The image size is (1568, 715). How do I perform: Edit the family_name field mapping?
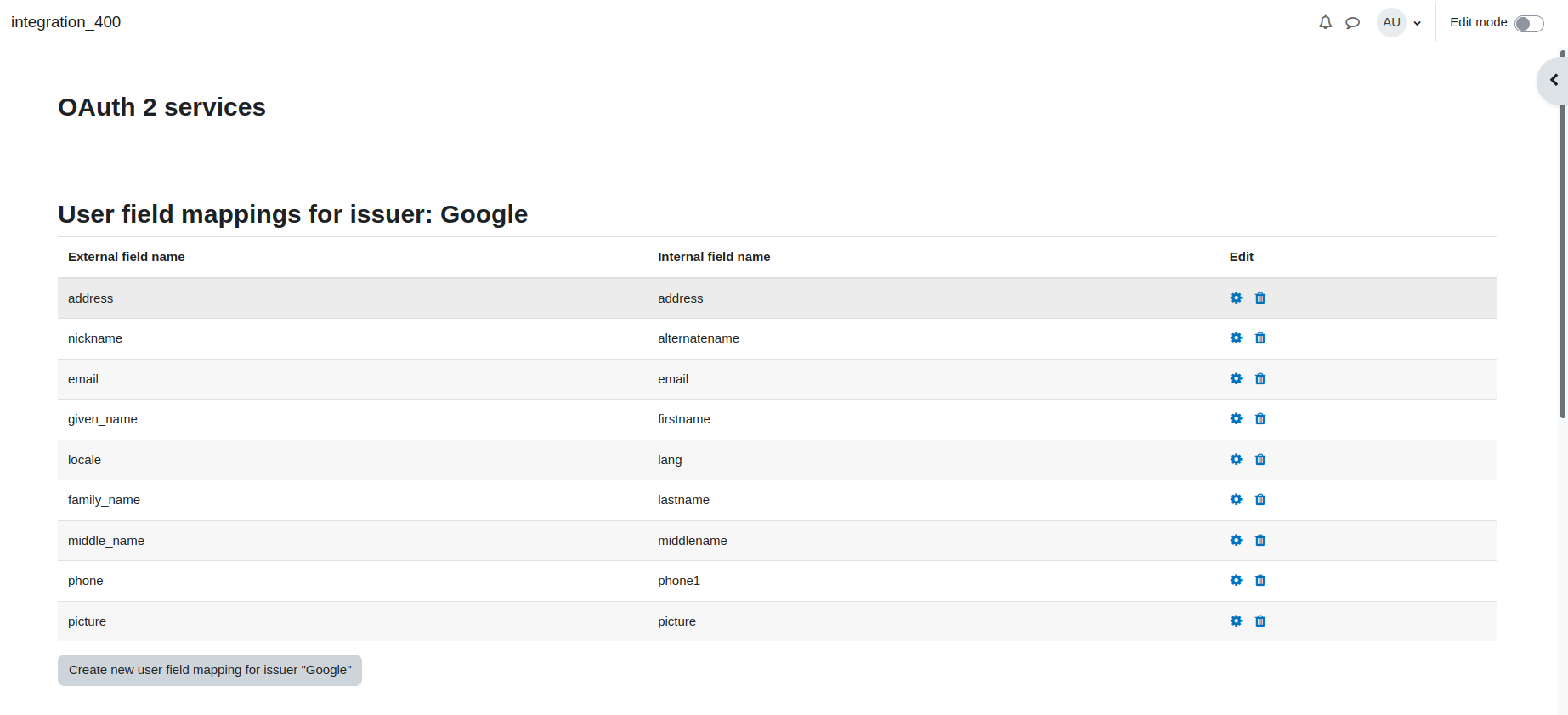[1236, 499]
